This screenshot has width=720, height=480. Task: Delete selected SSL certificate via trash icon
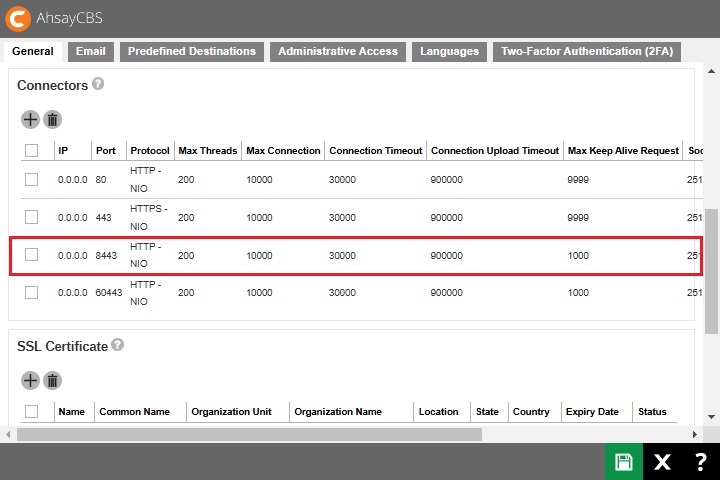(53, 380)
